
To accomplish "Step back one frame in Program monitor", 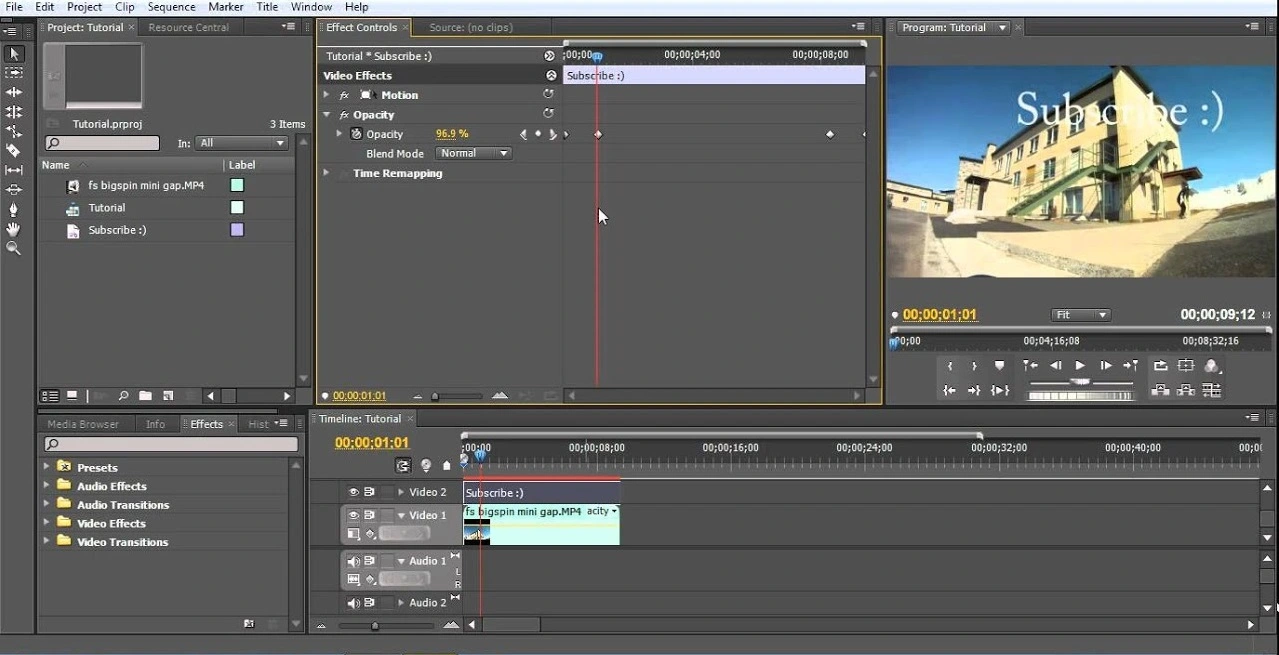I will point(1055,366).
